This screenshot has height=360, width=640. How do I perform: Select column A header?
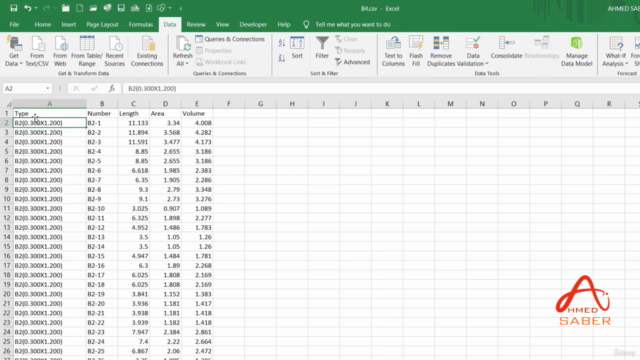pos(50,104)
